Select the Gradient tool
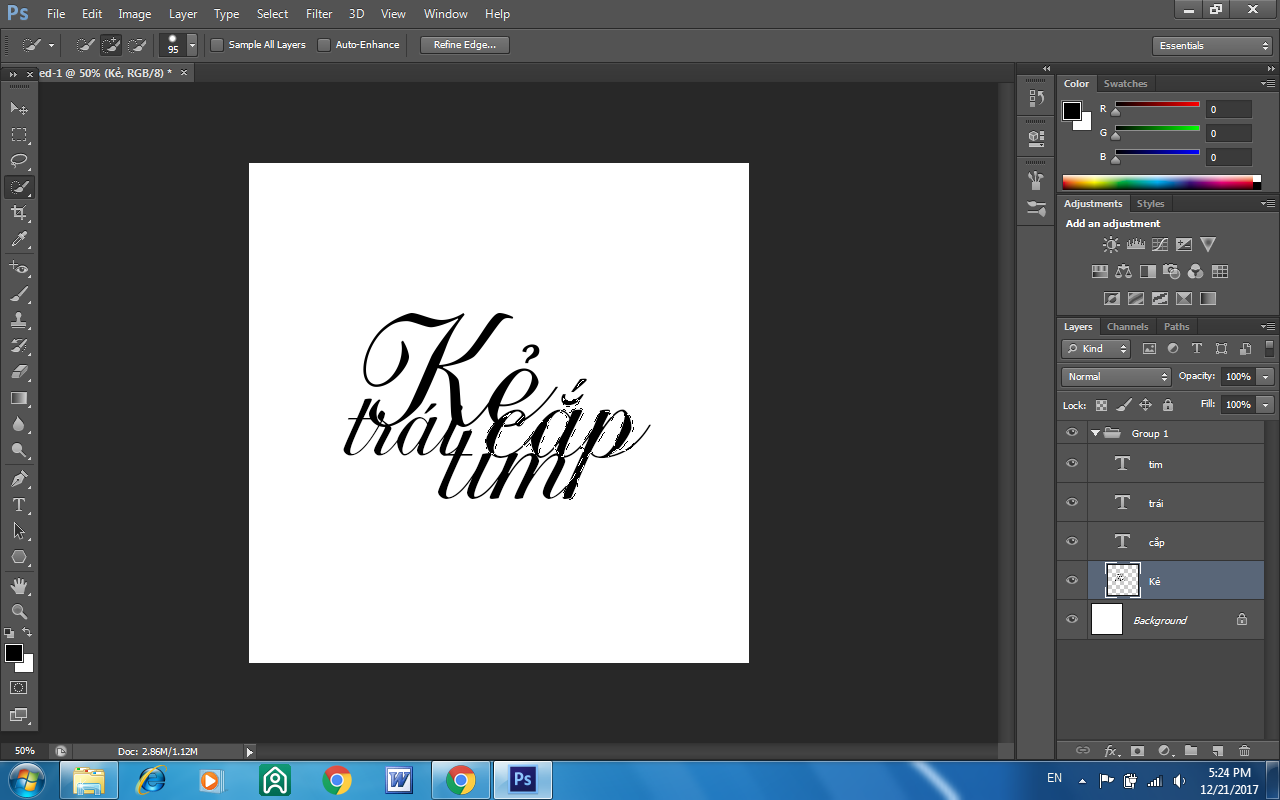Viewport: 1280px width, 800px height. [x=19, y=398]
